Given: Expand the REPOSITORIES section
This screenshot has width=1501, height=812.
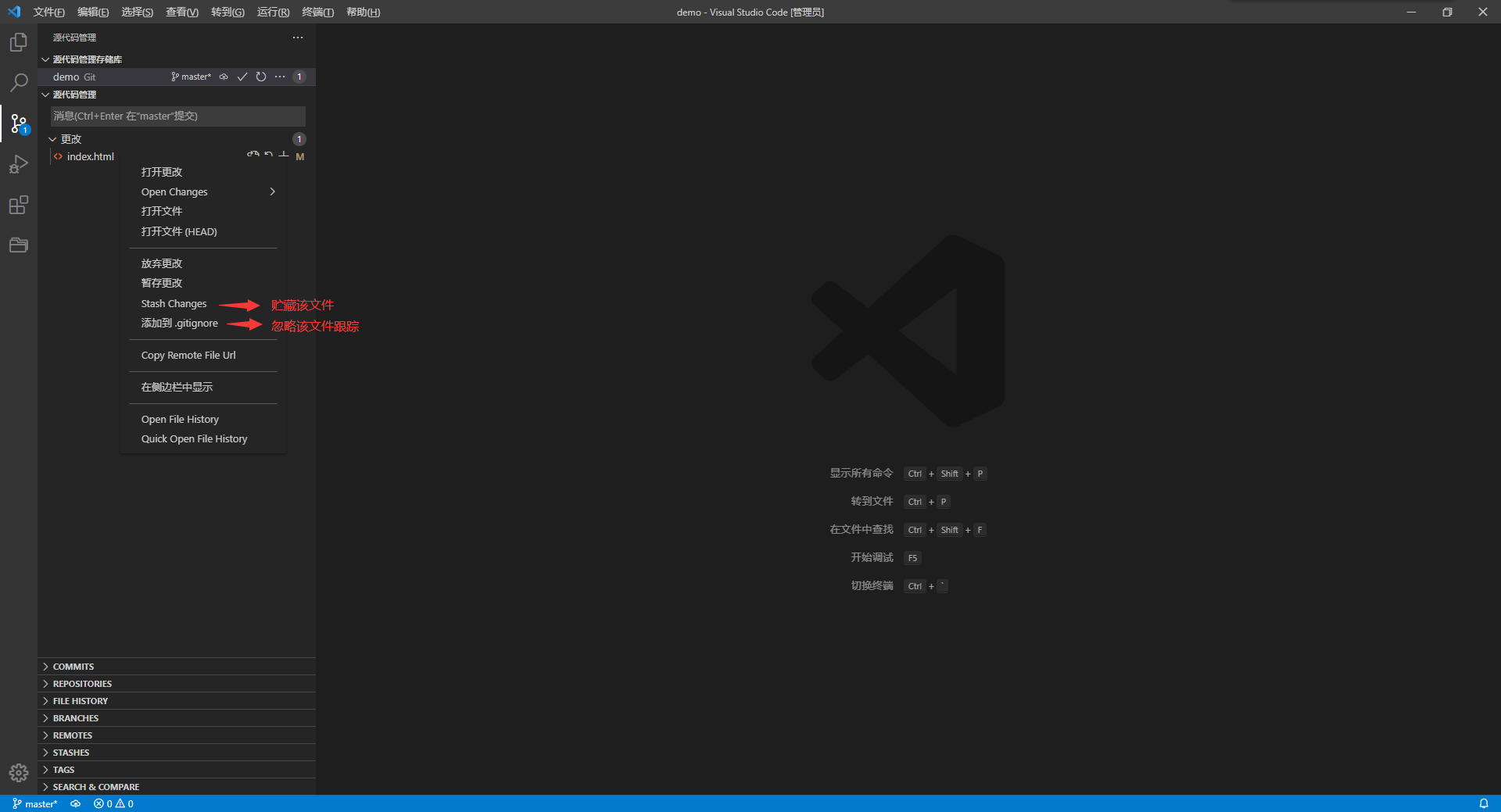Looking at the screenshot, I should [177, 684].
